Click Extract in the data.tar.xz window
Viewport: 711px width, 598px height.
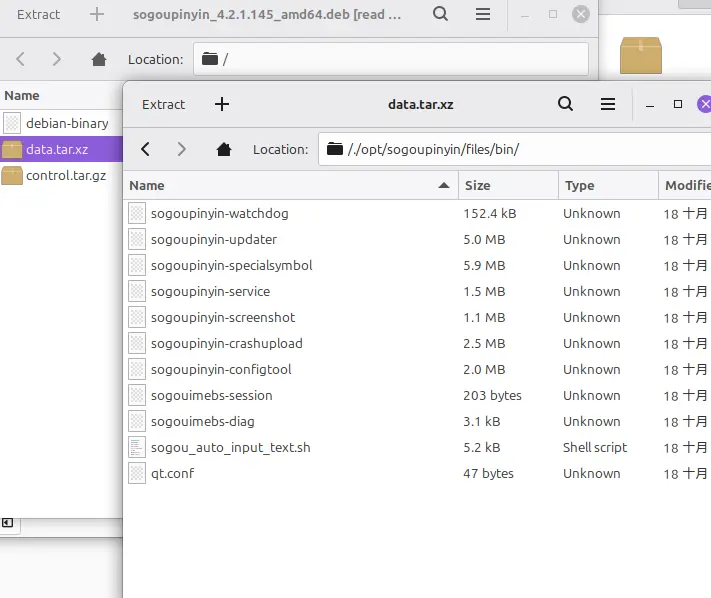163,105
